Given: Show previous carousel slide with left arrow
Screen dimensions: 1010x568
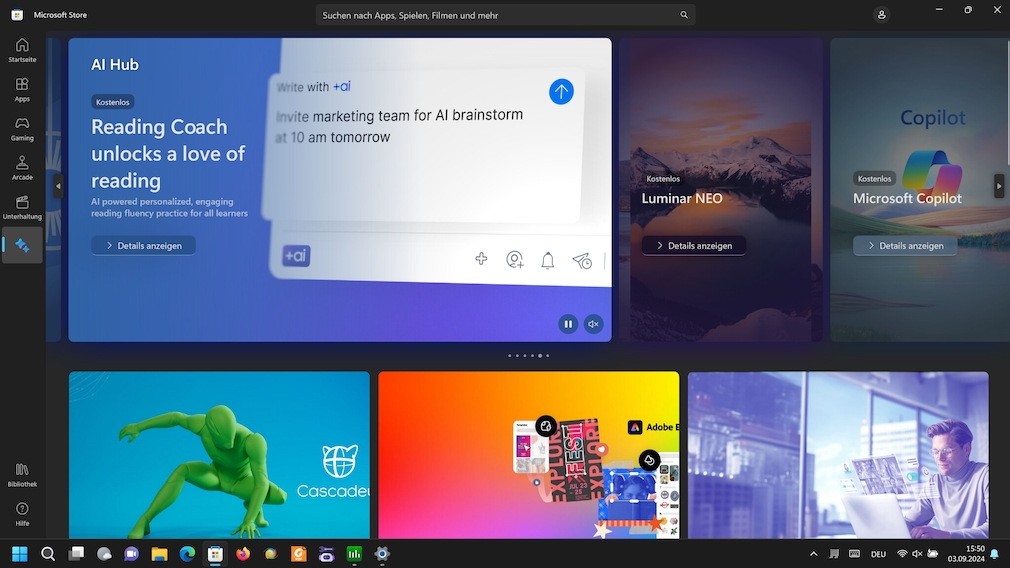Looking at the screenshot, I should [58, 186].
